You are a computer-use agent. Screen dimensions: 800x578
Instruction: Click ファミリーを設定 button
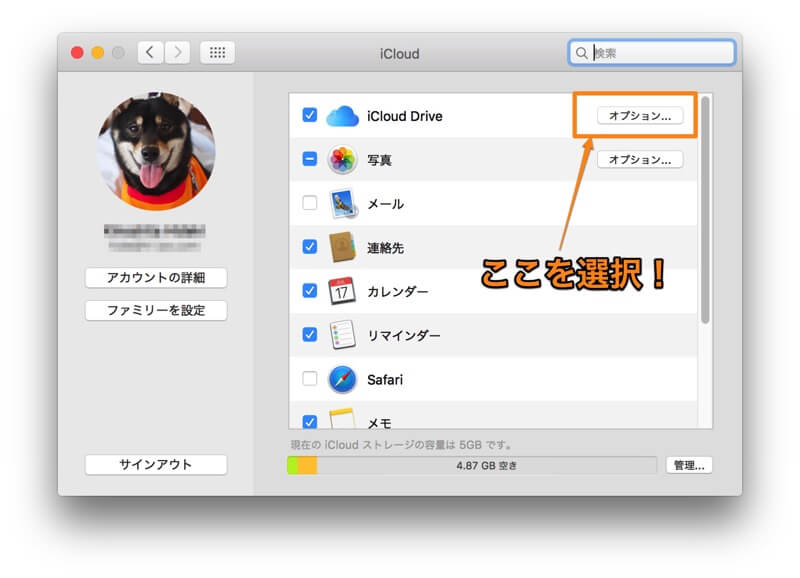(x=156, y=310)
